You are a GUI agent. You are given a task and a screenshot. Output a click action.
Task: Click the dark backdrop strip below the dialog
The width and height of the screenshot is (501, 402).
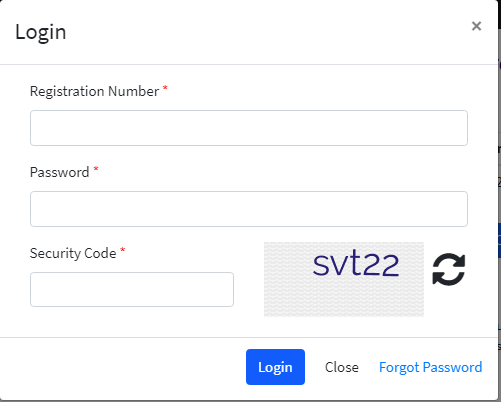coord(250,401)
